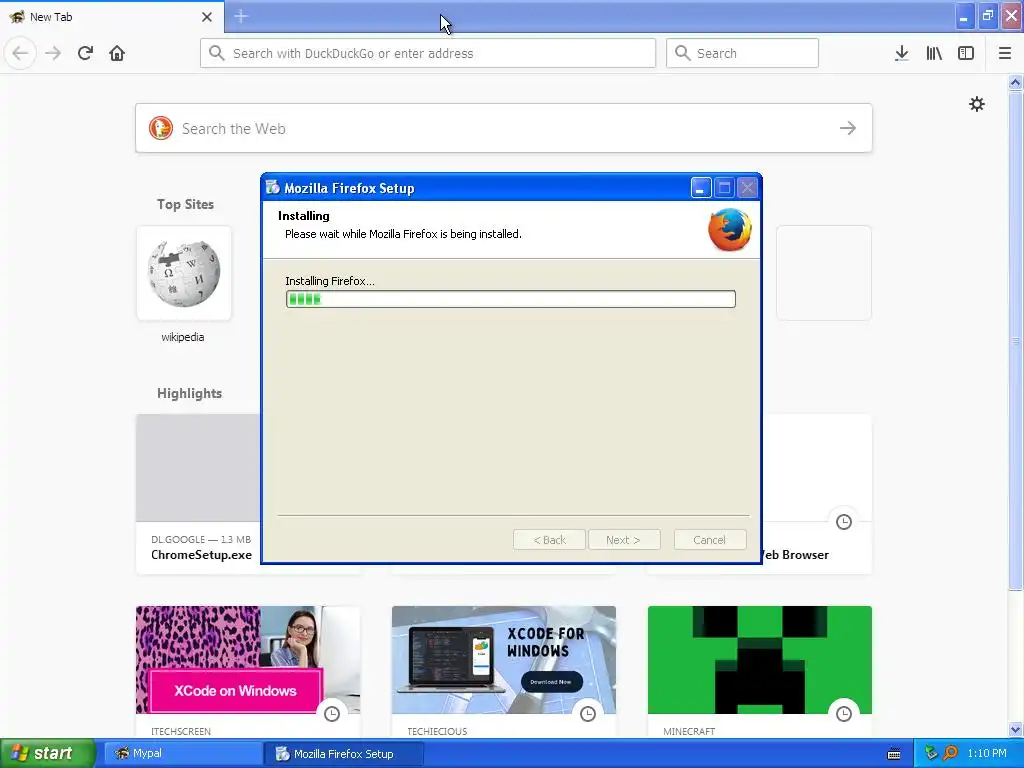Click the Highlights heading
This screenshot has width=1024, height=768.
pyautogui.click(x=189, y=393)
